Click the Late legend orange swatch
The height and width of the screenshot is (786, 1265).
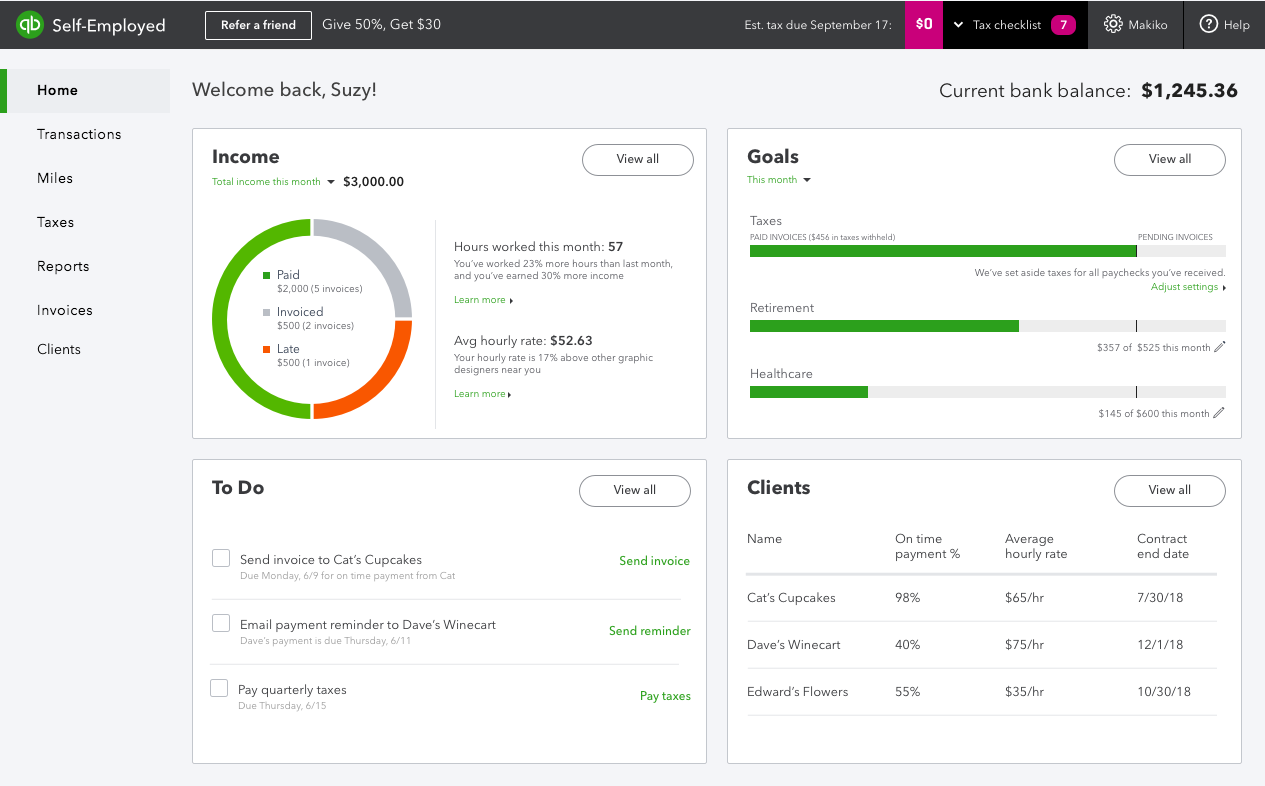point(267,349)
